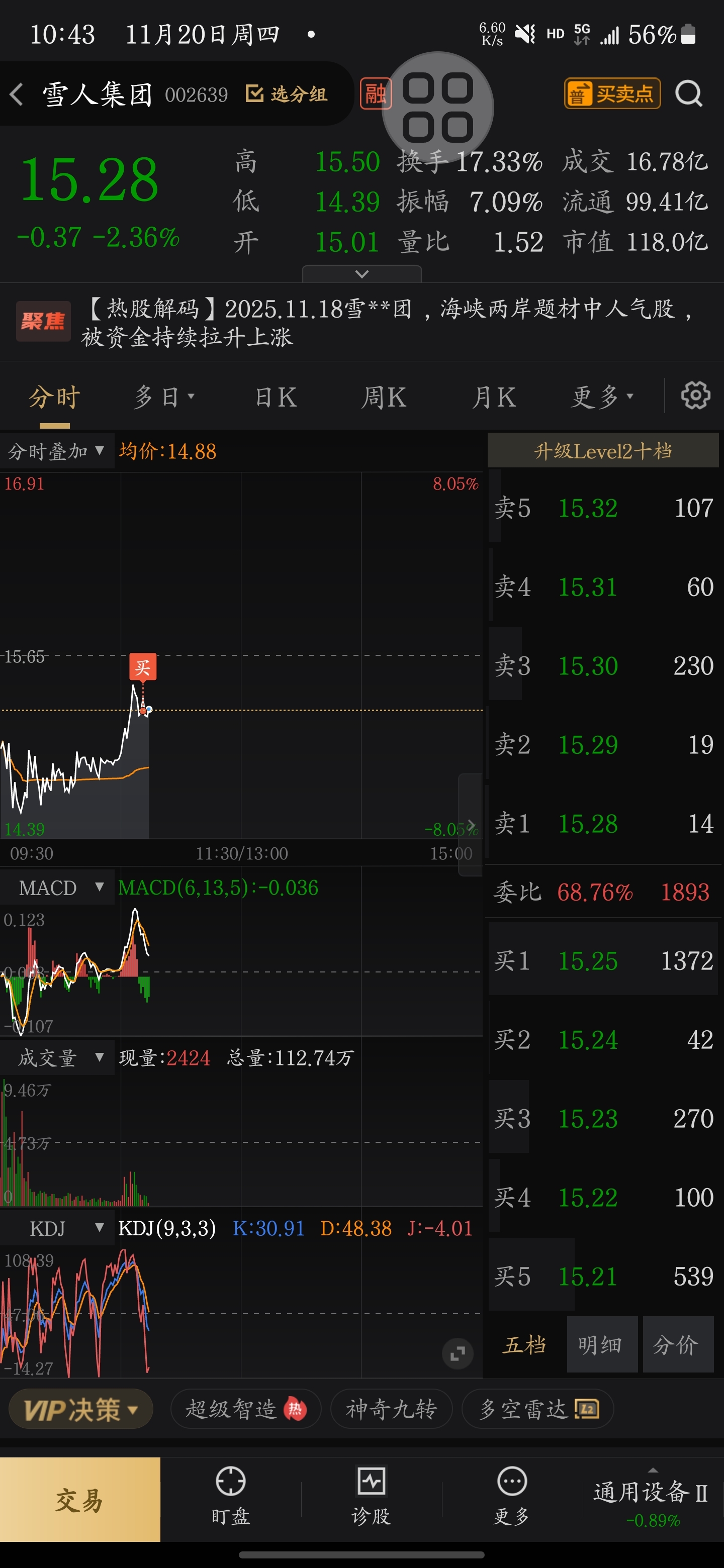Screen dimensions: 724x1568
Task: Tap the back arrow beside 雪人集团
Action: 17,94
